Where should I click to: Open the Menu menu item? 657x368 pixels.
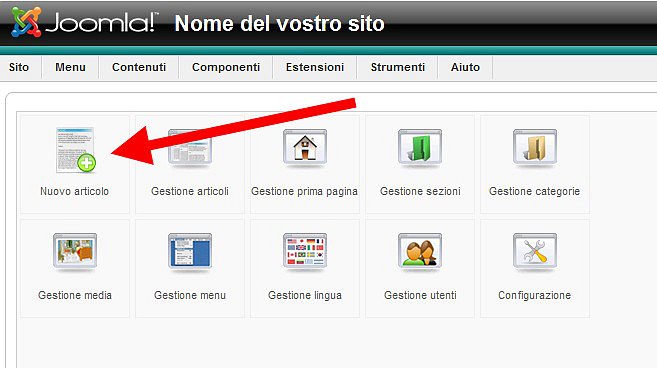[x=70, y=67]
